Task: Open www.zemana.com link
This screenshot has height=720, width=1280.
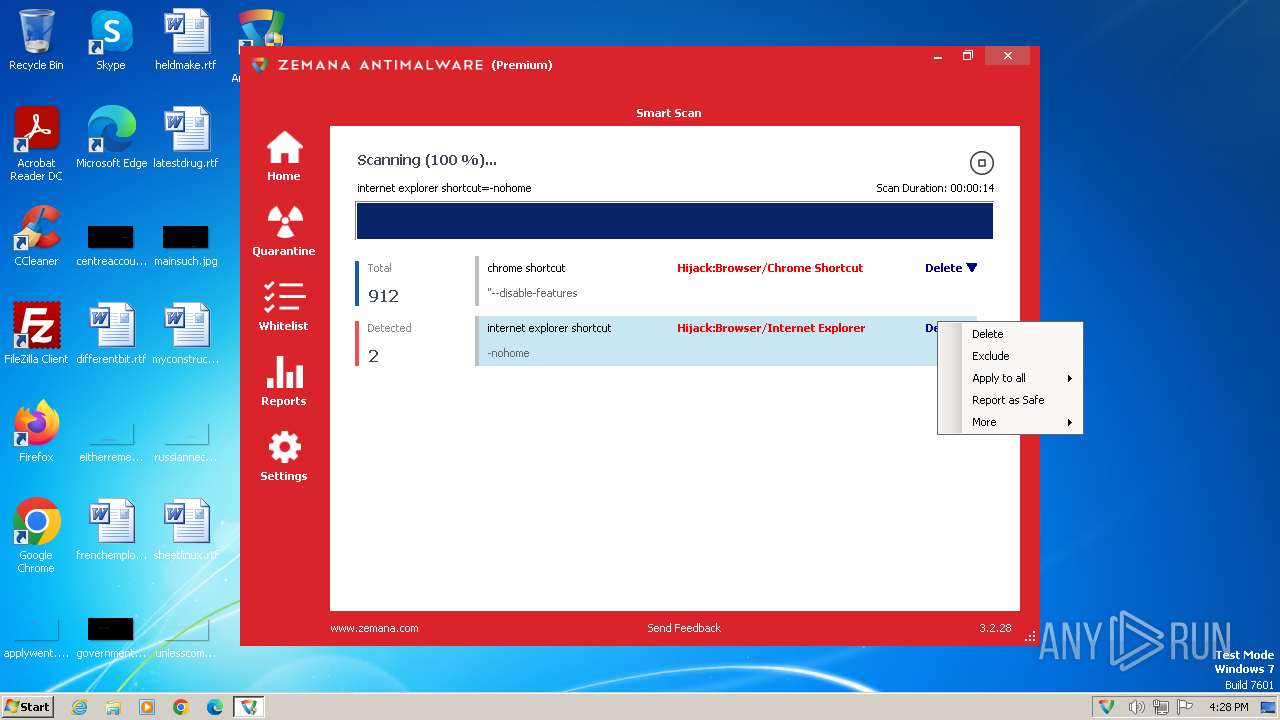Action: click(x=374, y=628)
